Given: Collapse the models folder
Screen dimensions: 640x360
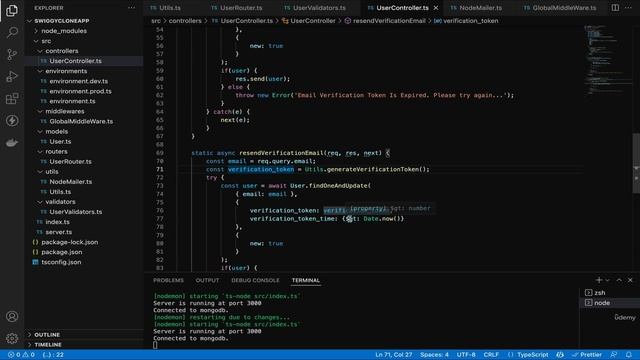Looking at the screenshot, I should pos(57,131).
